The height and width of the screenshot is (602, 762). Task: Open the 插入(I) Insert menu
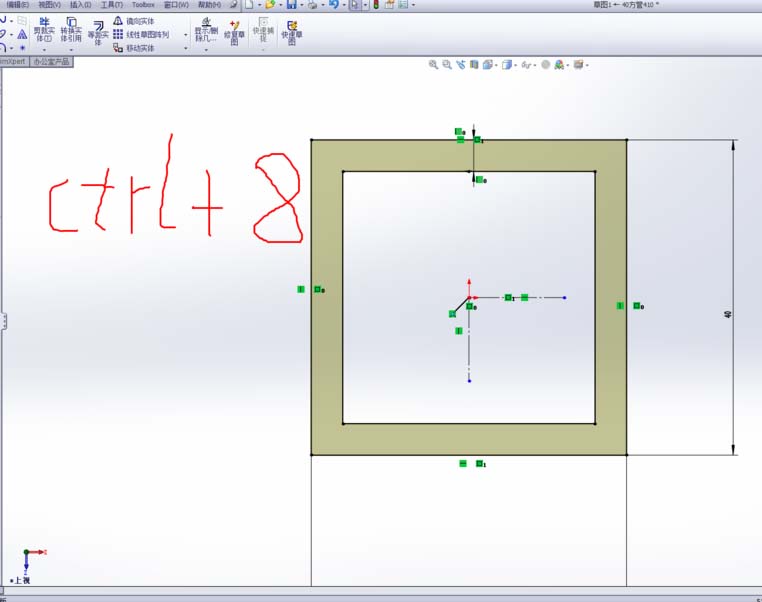81,4
